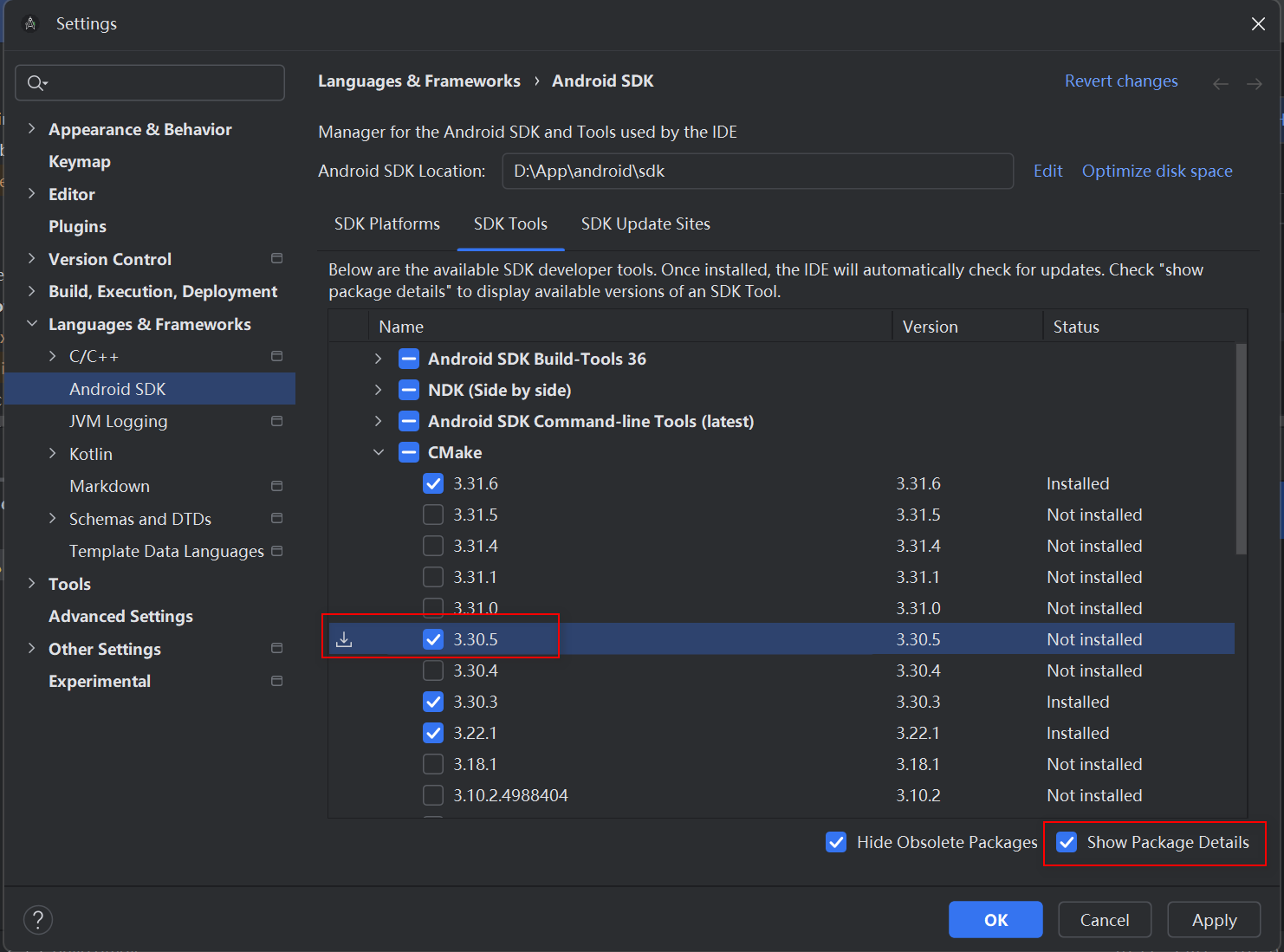Expand Android SDK Command-line Tools row

click(378, 421)
